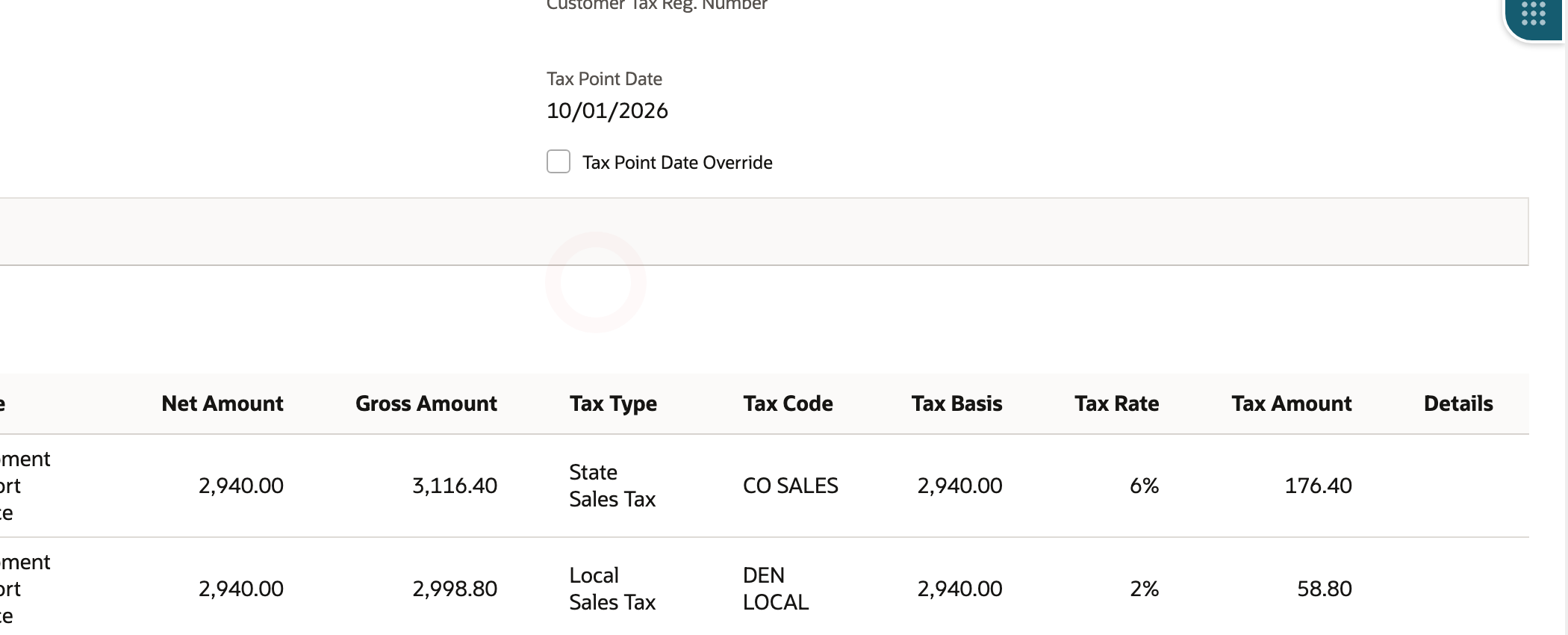The height and width of the screenshot is (635, 1568).
Task: Click the Tax Code column header
Action: 788,403
